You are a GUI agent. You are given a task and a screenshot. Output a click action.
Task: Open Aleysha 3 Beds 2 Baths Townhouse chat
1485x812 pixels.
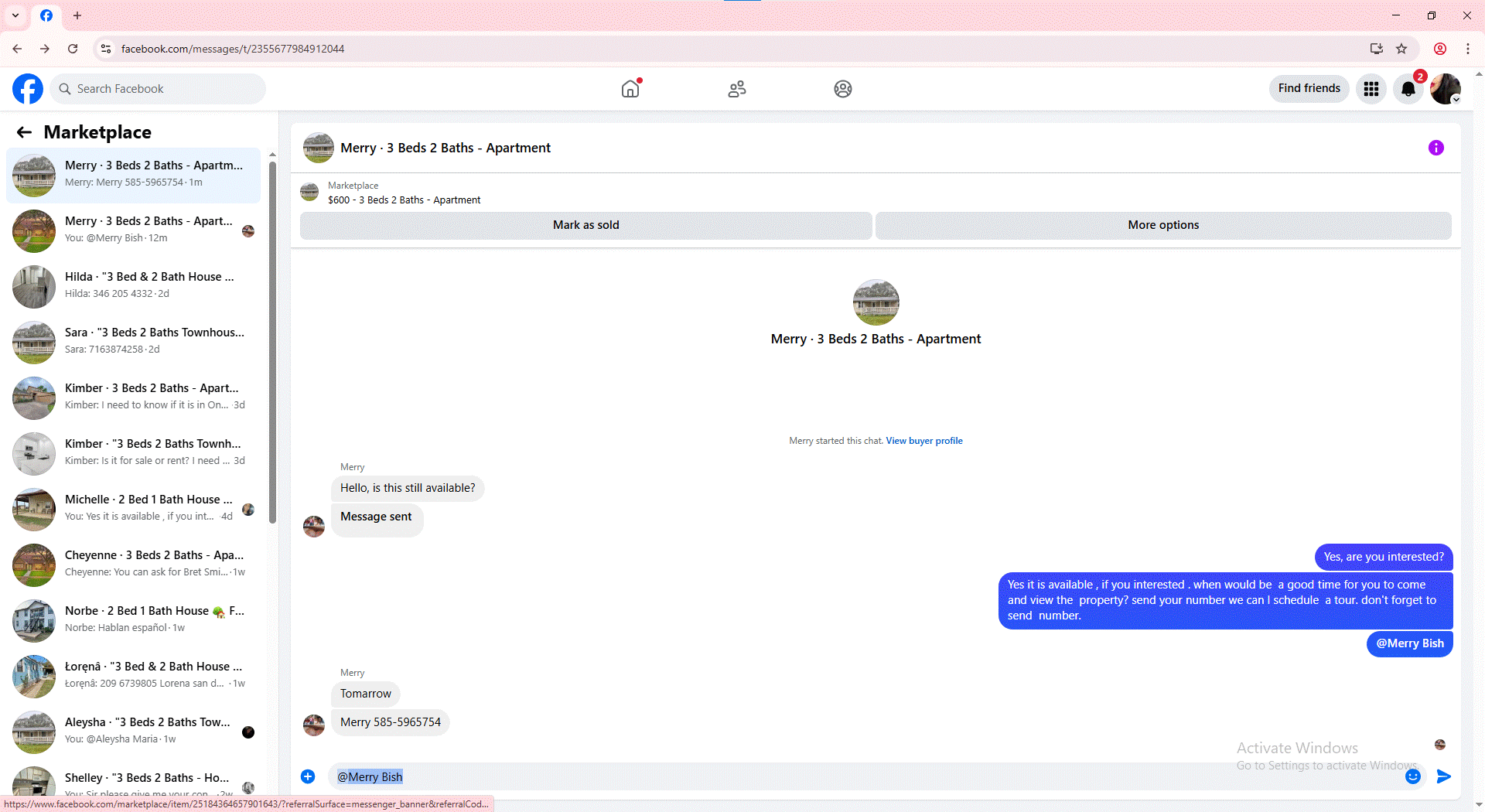coord(133,732)
